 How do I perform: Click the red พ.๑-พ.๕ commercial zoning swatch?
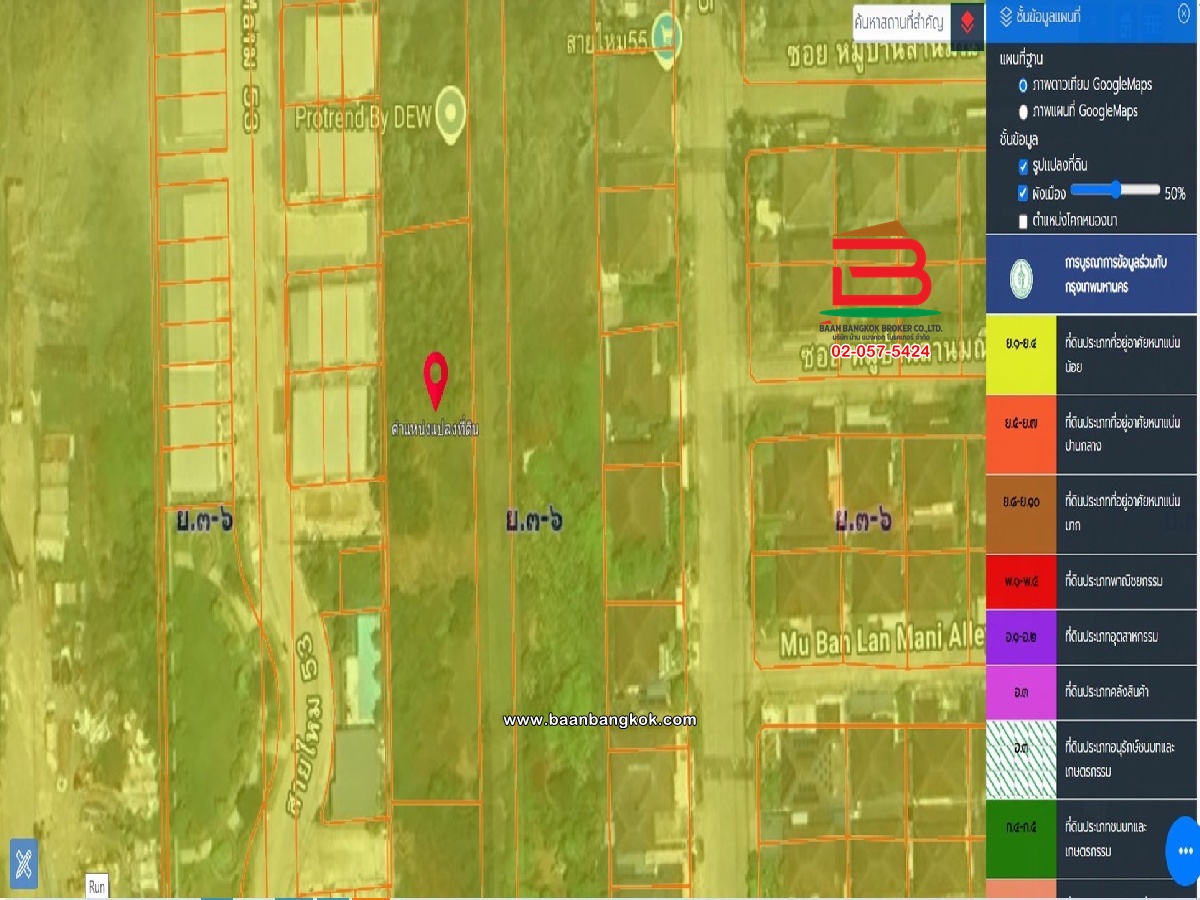click(x=1021, y=581)
